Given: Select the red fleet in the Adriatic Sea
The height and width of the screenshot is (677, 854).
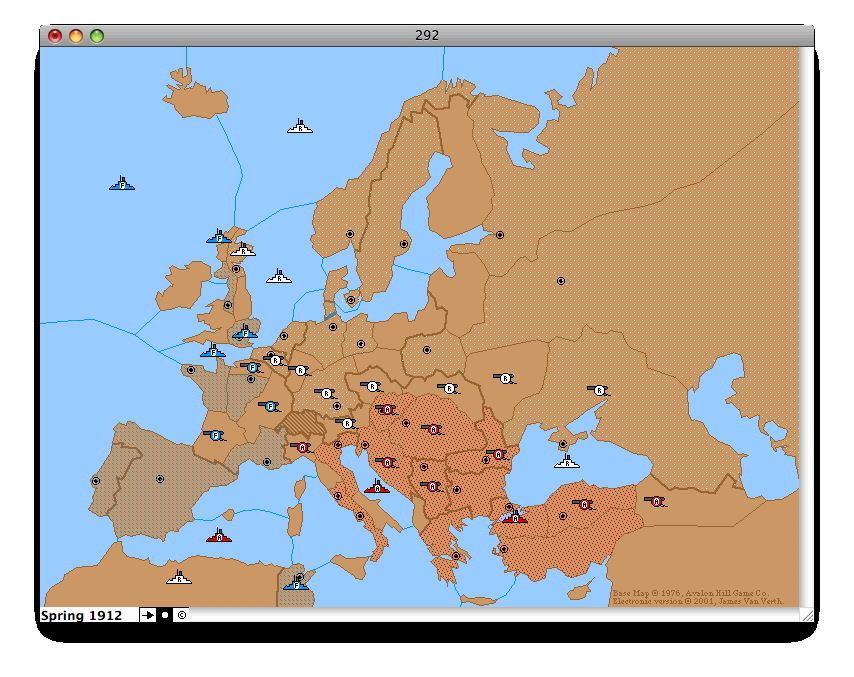Looking at the screenshot, I should click(x=377, y=486).
